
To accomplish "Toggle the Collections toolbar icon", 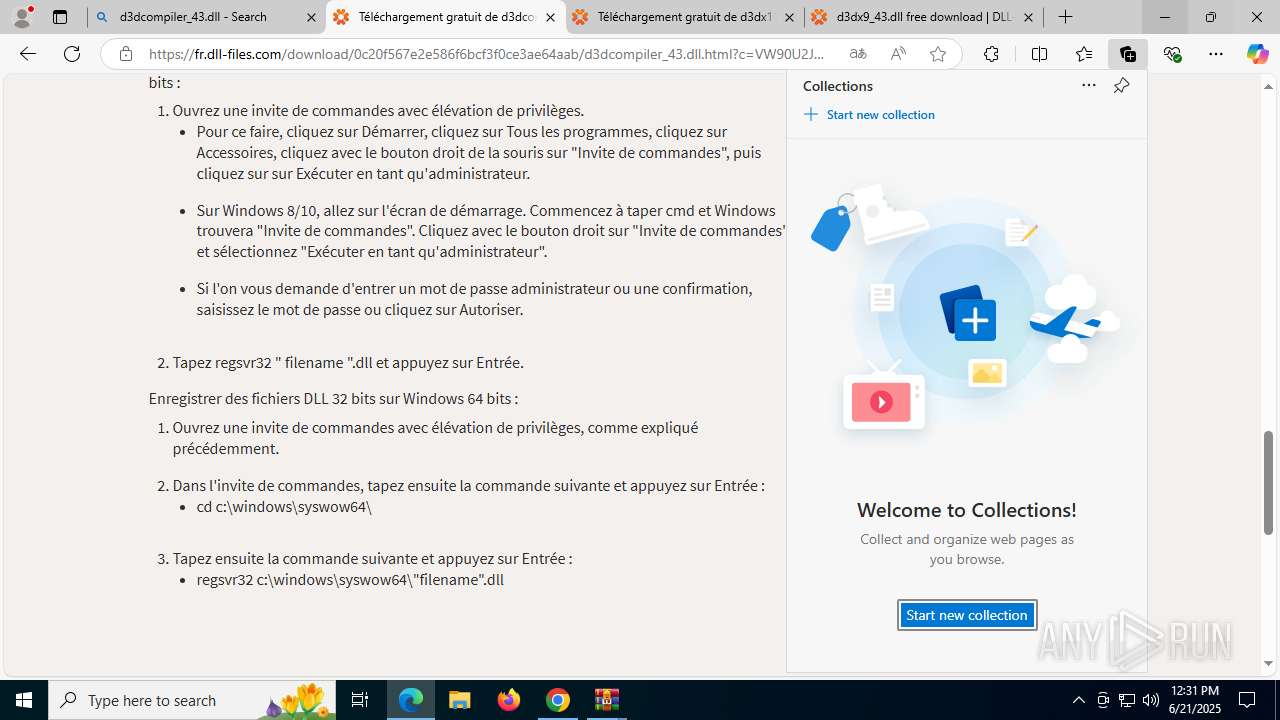I will click(1128, 54).
